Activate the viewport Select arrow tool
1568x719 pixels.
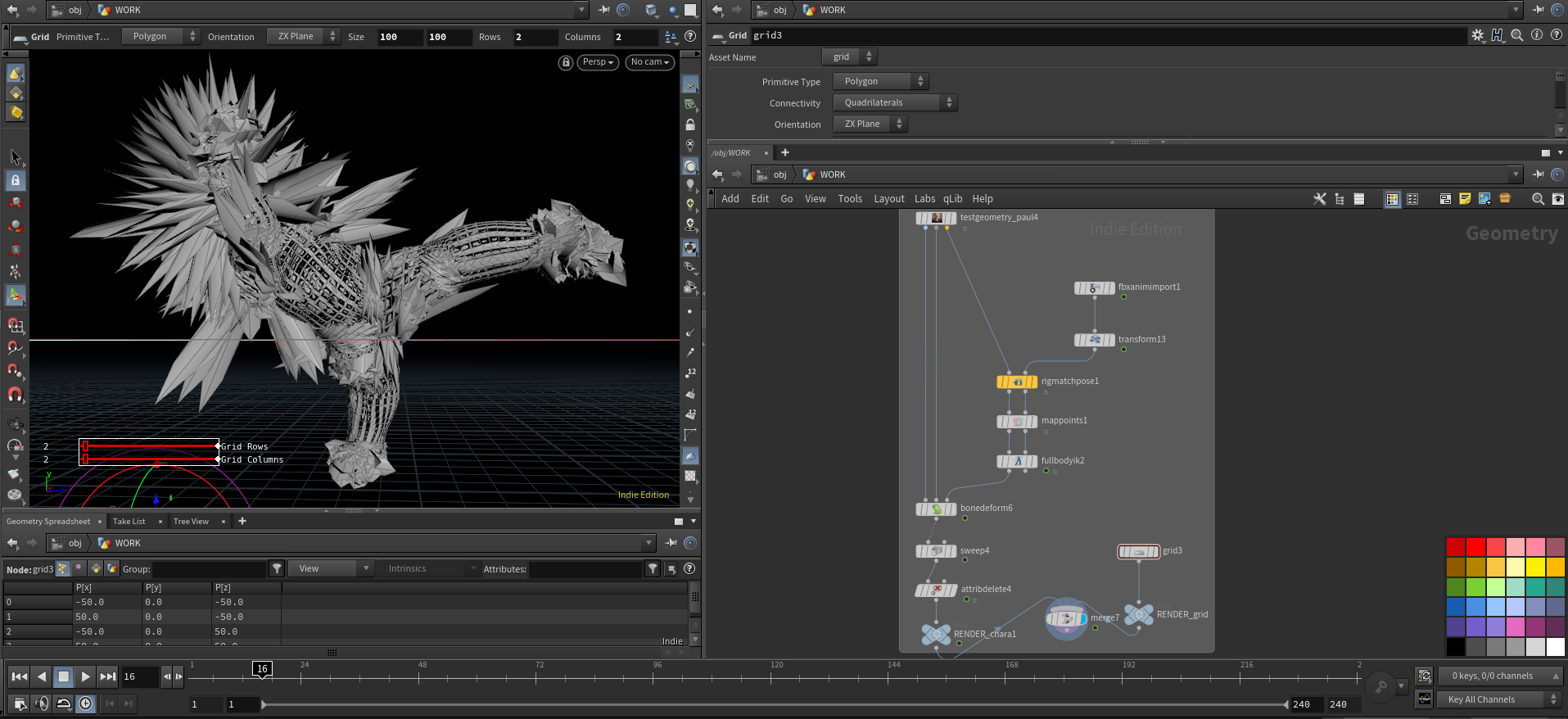pyautogui.click(x=16, y=156)
